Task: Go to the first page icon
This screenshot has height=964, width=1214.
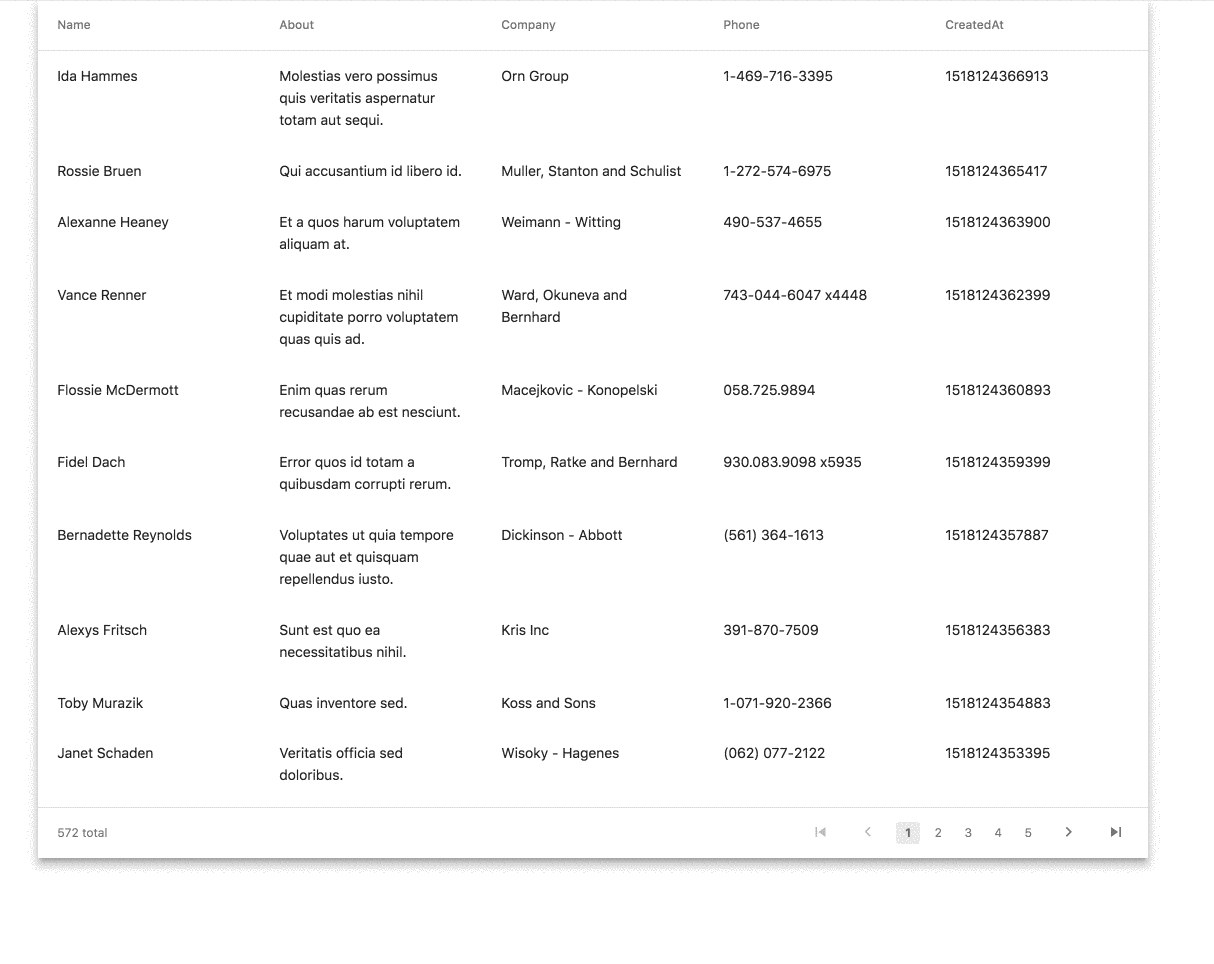Action: (820, 832)
